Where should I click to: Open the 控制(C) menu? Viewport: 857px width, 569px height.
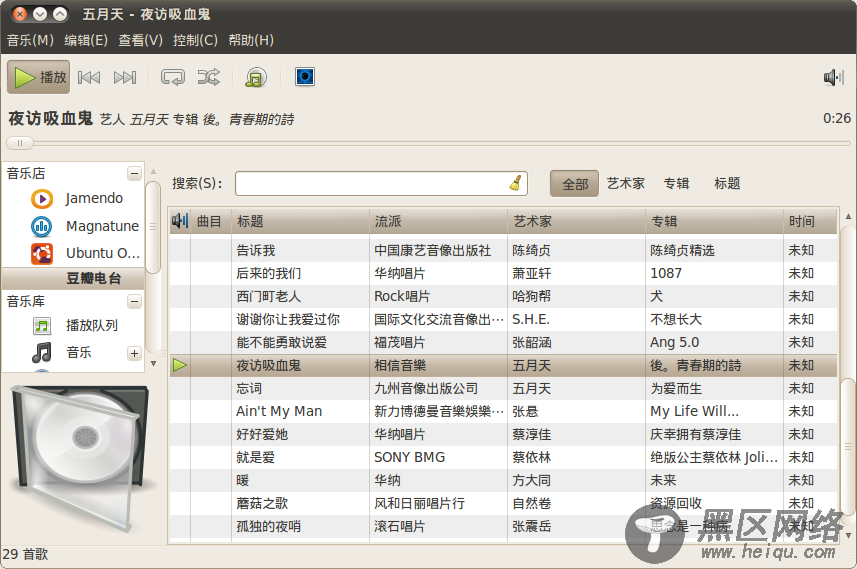tap(195, 40)
